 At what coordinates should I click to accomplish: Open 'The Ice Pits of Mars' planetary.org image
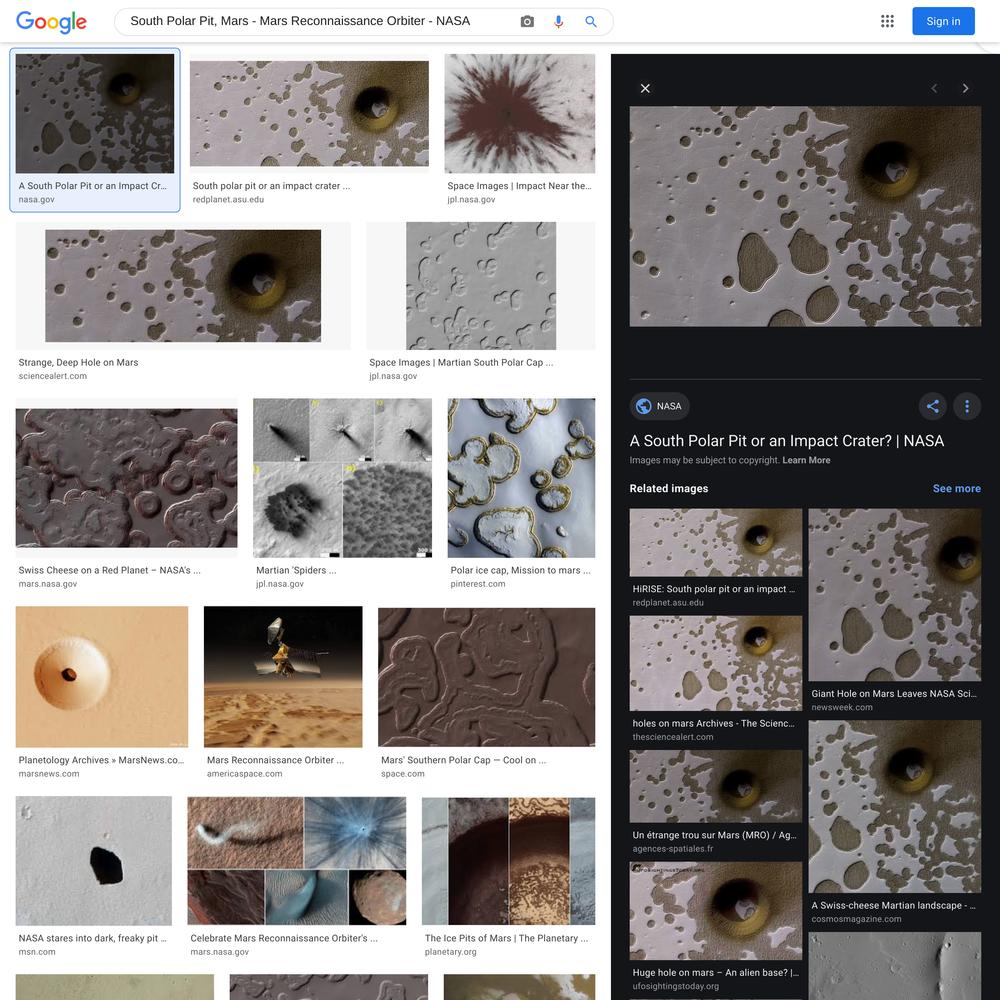coord(508,860)
